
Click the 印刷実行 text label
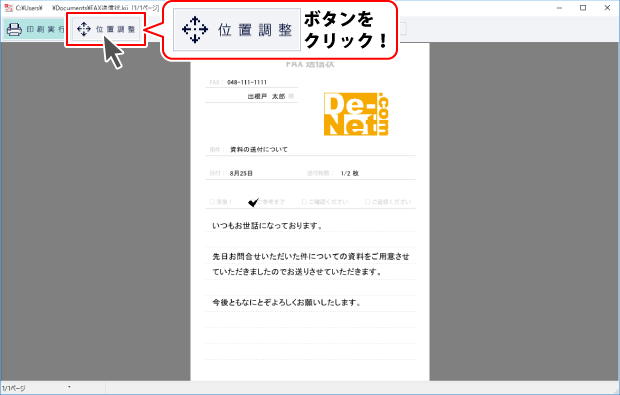(45, 29)
